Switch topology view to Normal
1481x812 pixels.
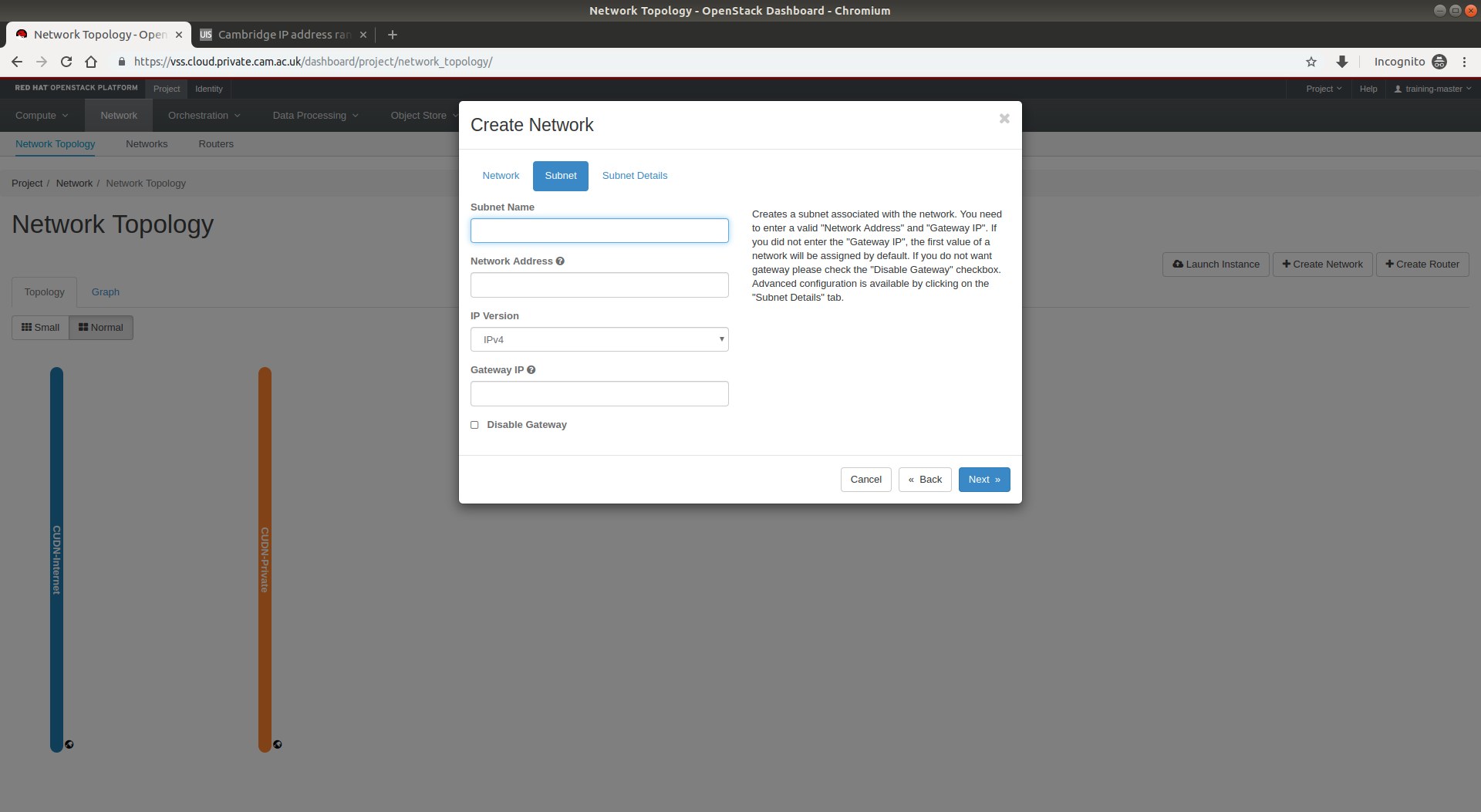tap(101, 328)
